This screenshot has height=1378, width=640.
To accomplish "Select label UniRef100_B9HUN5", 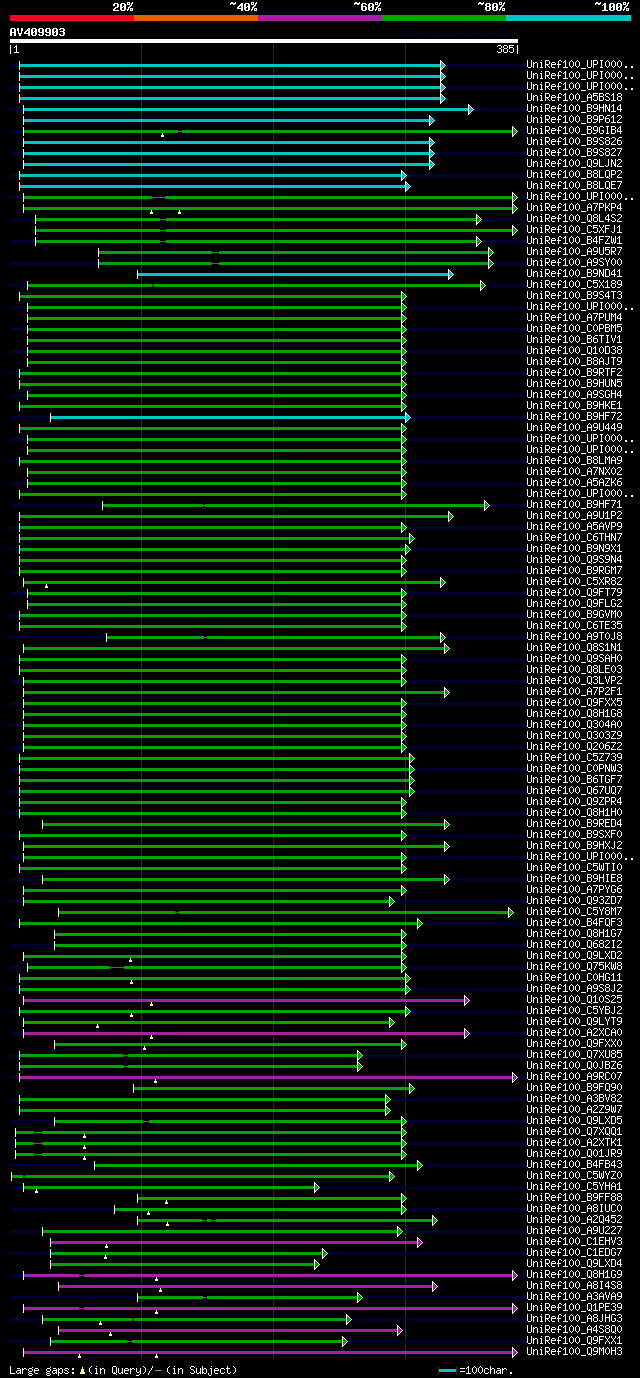I will [576, 384].
